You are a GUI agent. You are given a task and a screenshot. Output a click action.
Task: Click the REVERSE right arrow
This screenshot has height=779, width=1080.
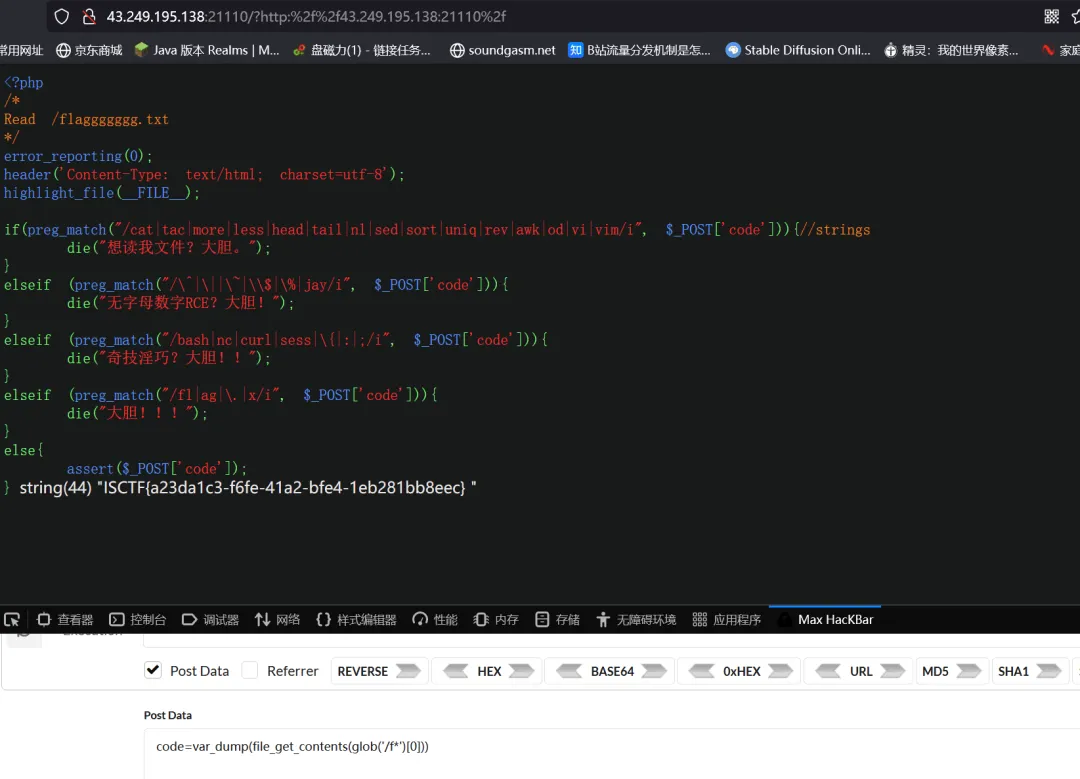tap(408, 671)
